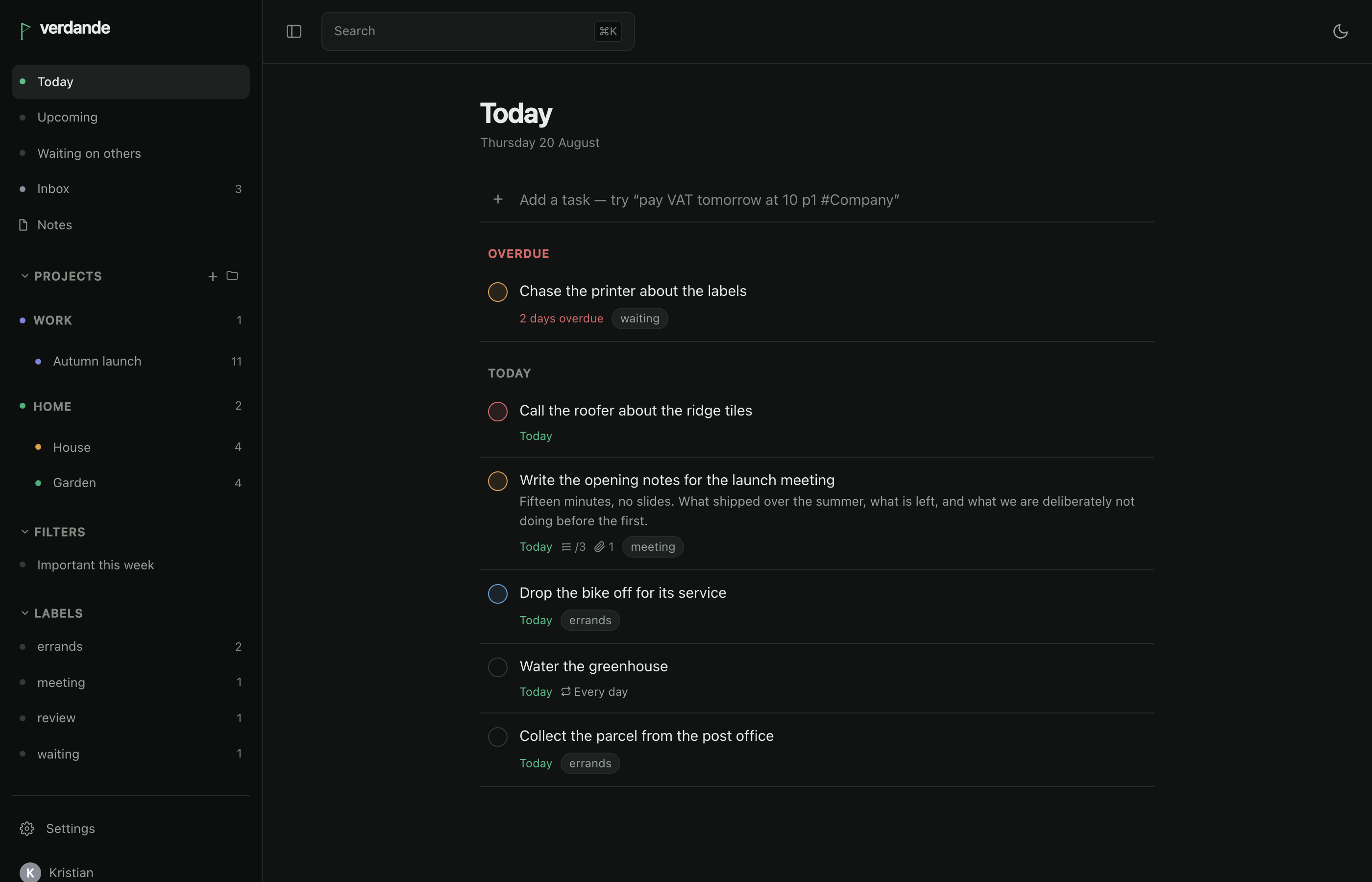The image size is (1372, 882).
Task: Complete Call the roofer about the ridge tiles
Action: [498, 411]
